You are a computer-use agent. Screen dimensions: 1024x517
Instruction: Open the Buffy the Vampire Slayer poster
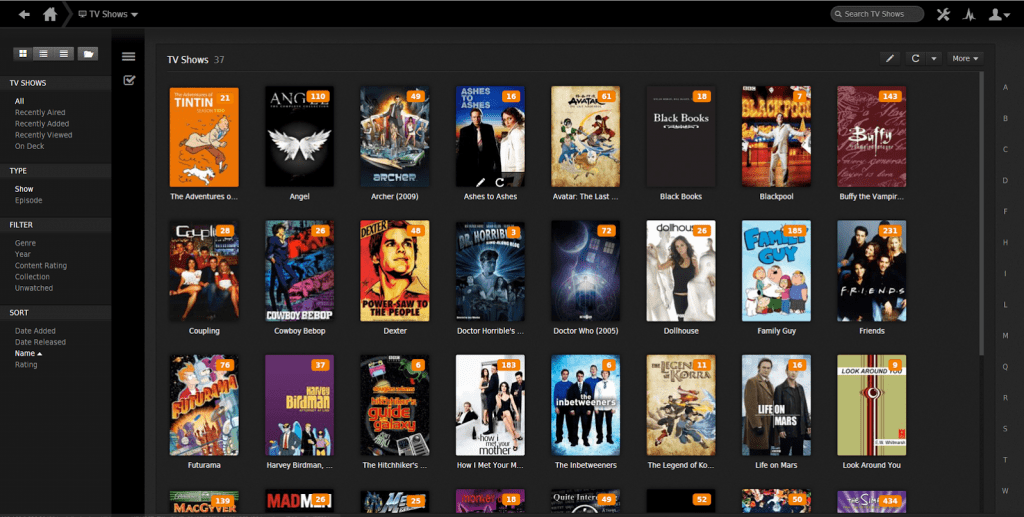[871, 137]
